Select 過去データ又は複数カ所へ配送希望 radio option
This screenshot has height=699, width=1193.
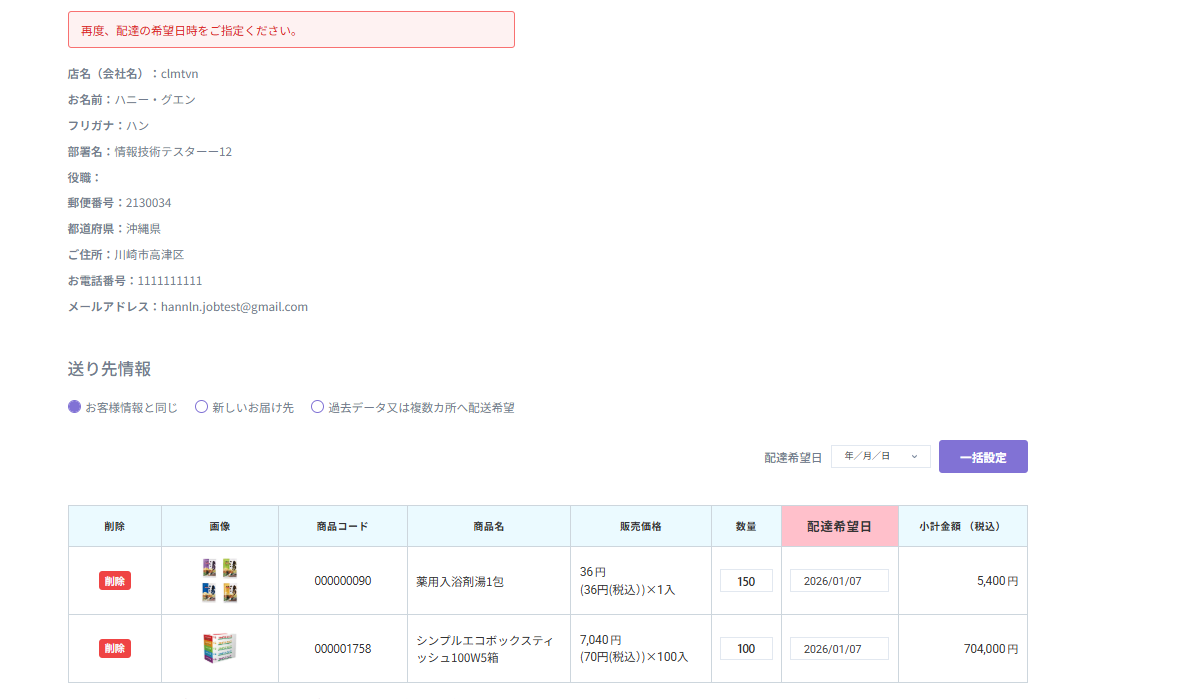pyautogui.click(x=318, y=407)
